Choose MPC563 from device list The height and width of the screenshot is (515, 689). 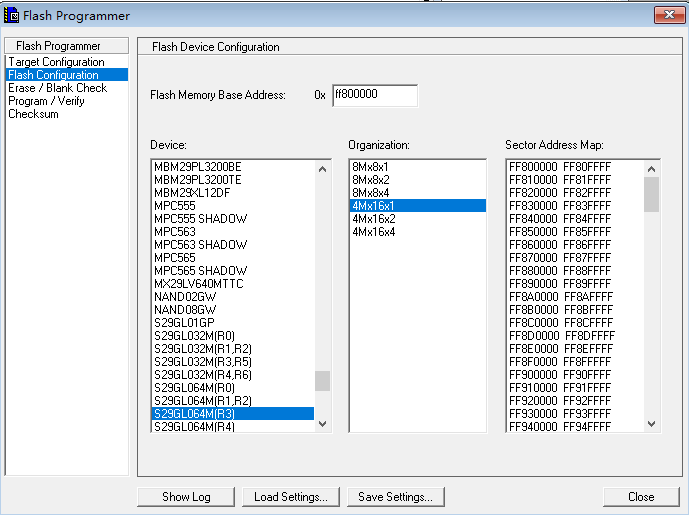pyautogui.click(x=233, y=232)
